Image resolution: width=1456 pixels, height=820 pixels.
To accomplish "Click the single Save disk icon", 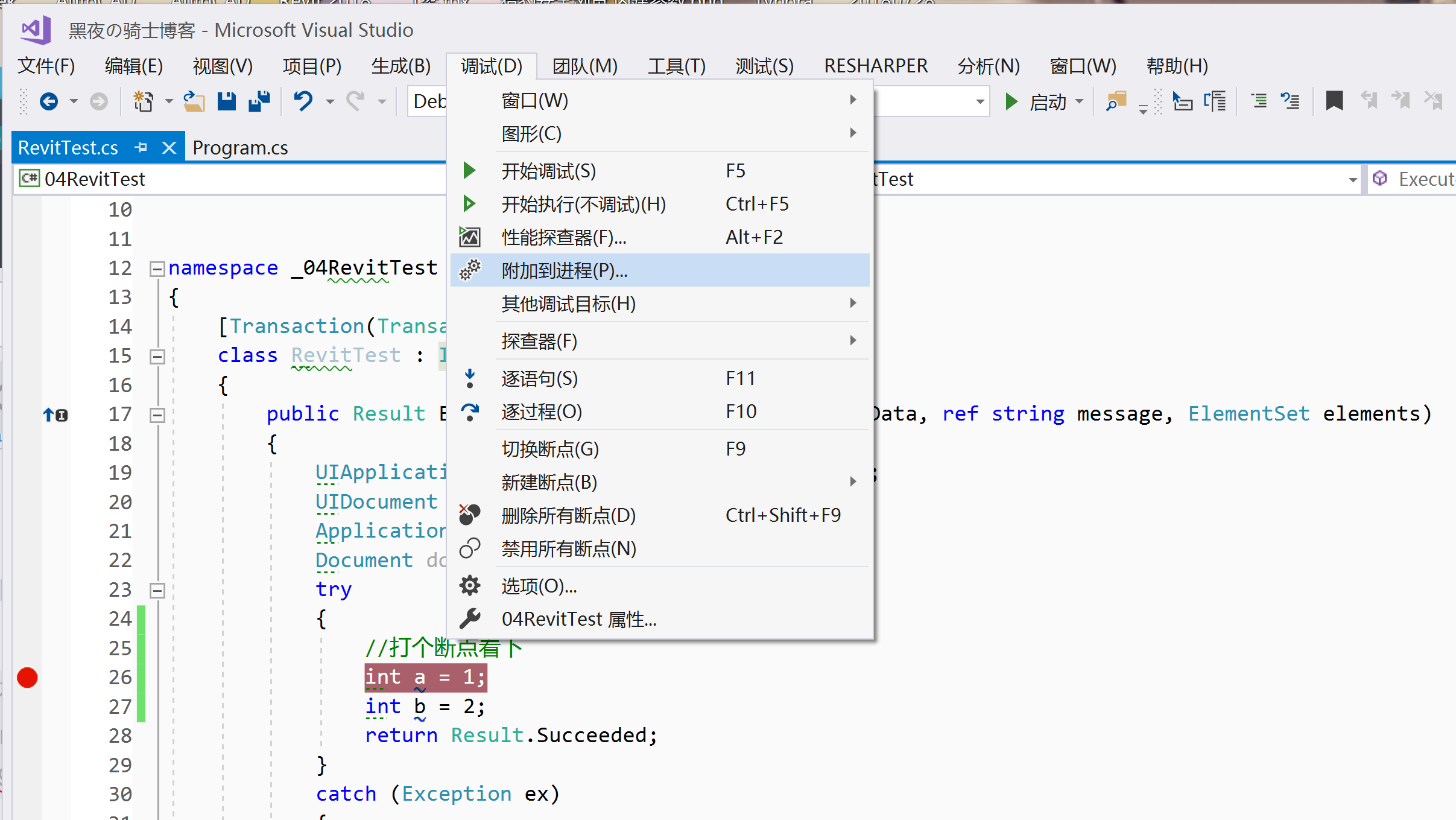I will coord(226,101).
